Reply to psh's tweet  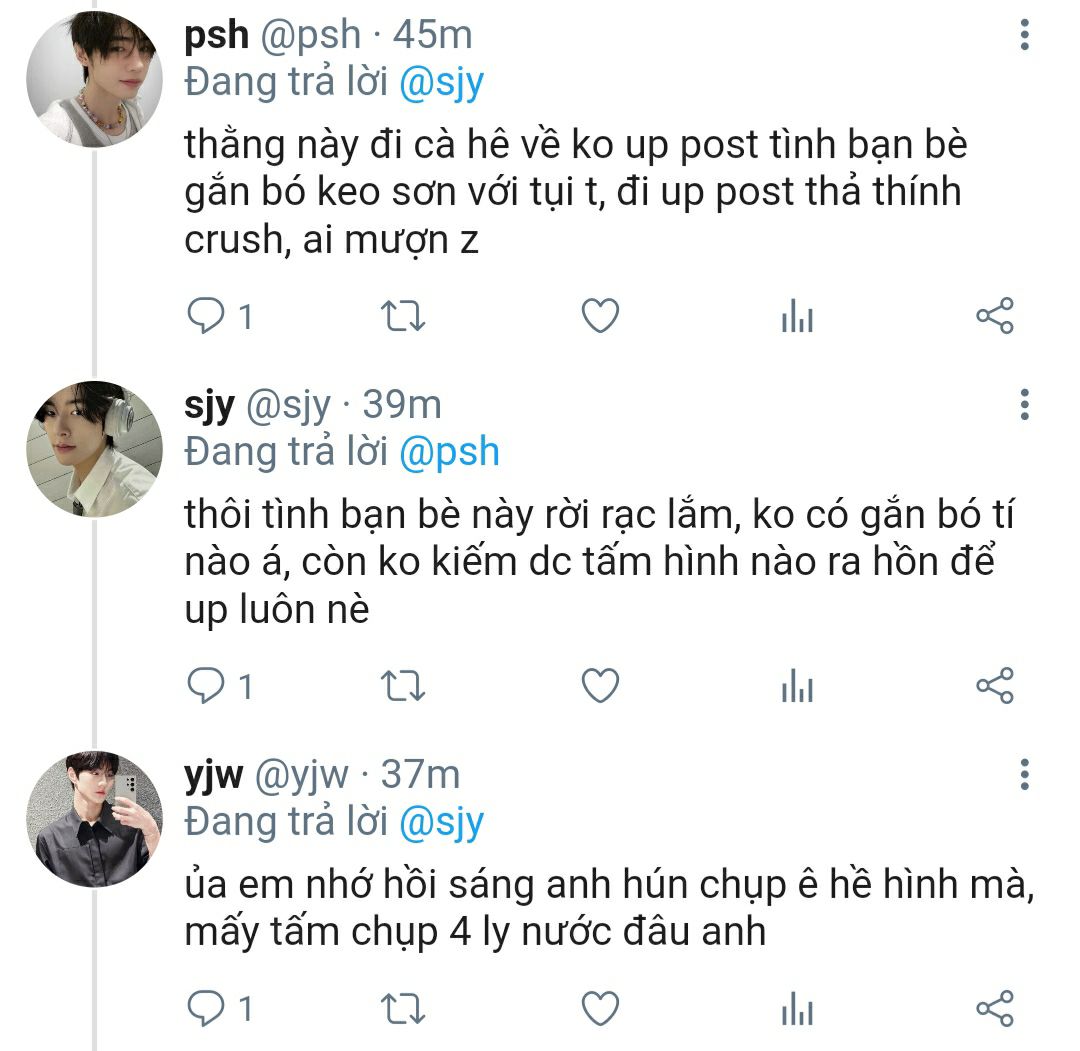coord(206,317)
